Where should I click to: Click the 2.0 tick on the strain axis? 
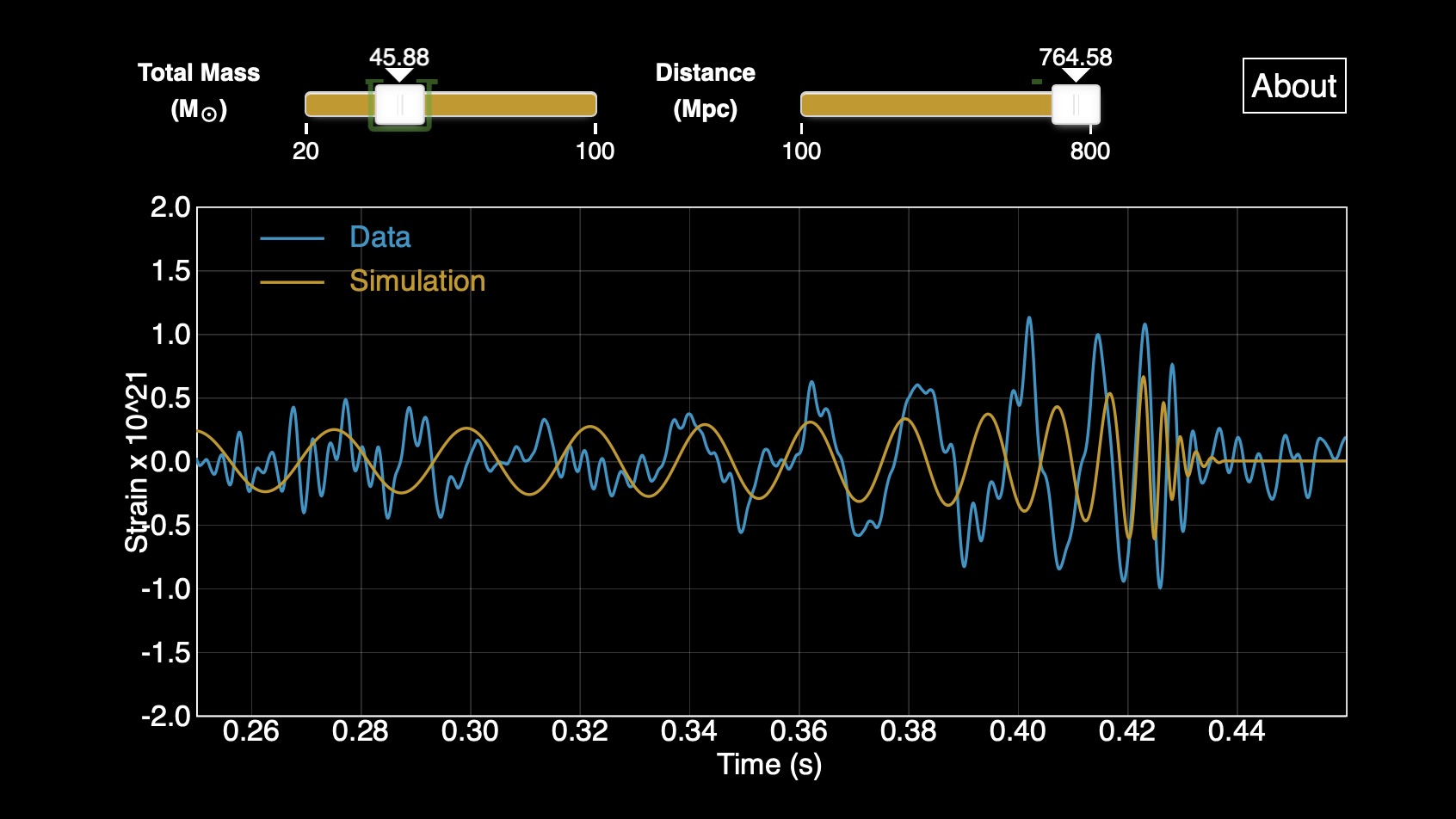click(x=170, y=207)
